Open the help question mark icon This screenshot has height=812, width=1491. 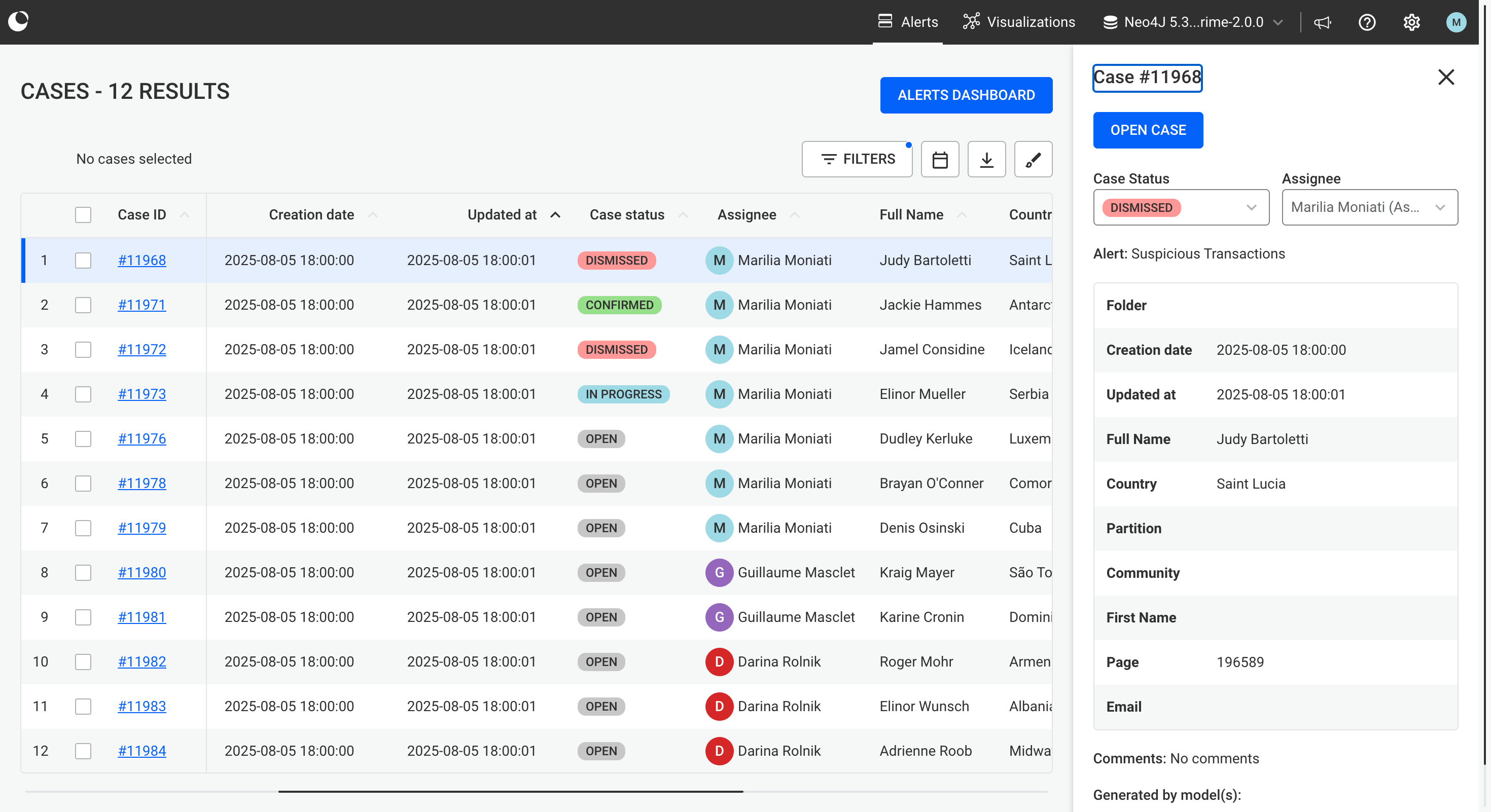click(x=1367, y=22)
